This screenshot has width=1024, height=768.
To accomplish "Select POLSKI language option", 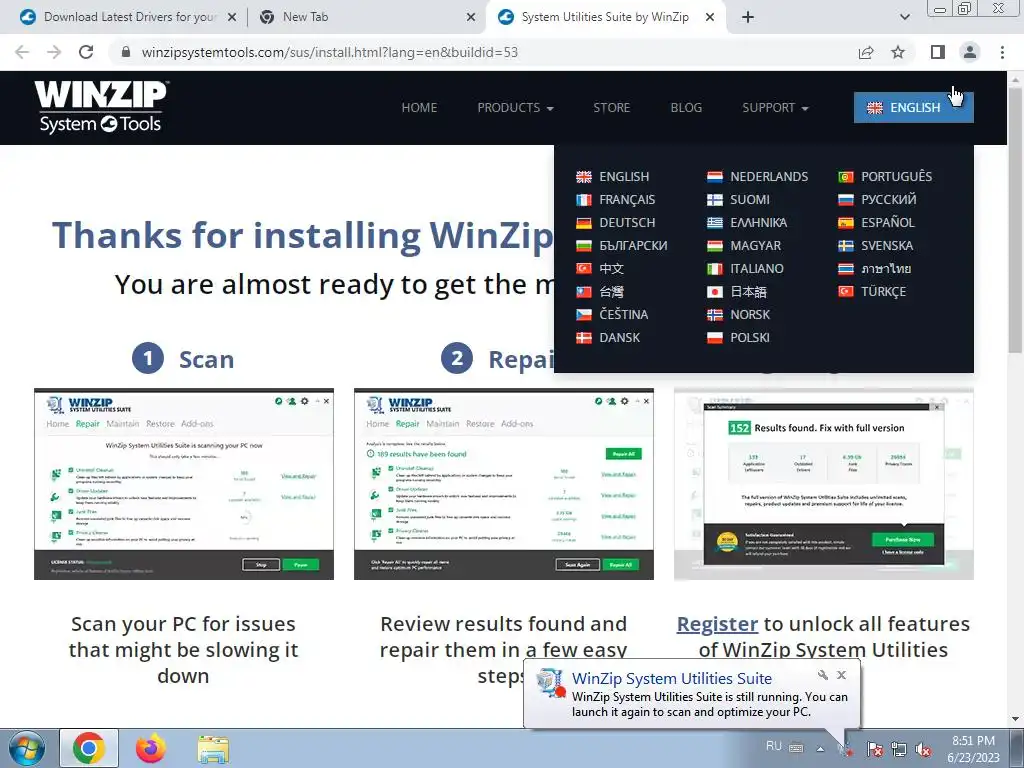I will click(739, 338).
